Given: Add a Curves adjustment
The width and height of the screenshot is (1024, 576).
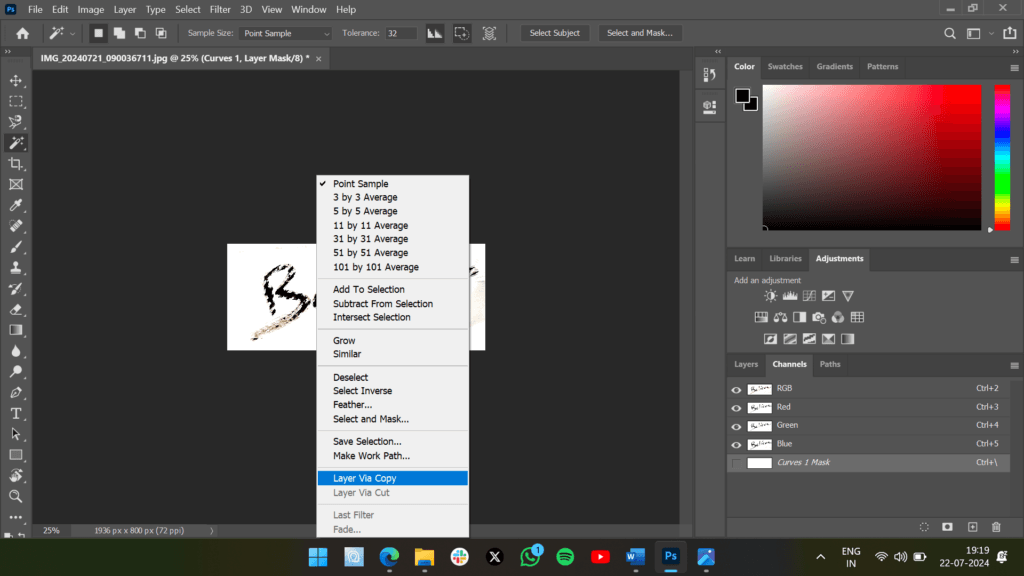Looking at the screenshot, I should click(809, 296).
